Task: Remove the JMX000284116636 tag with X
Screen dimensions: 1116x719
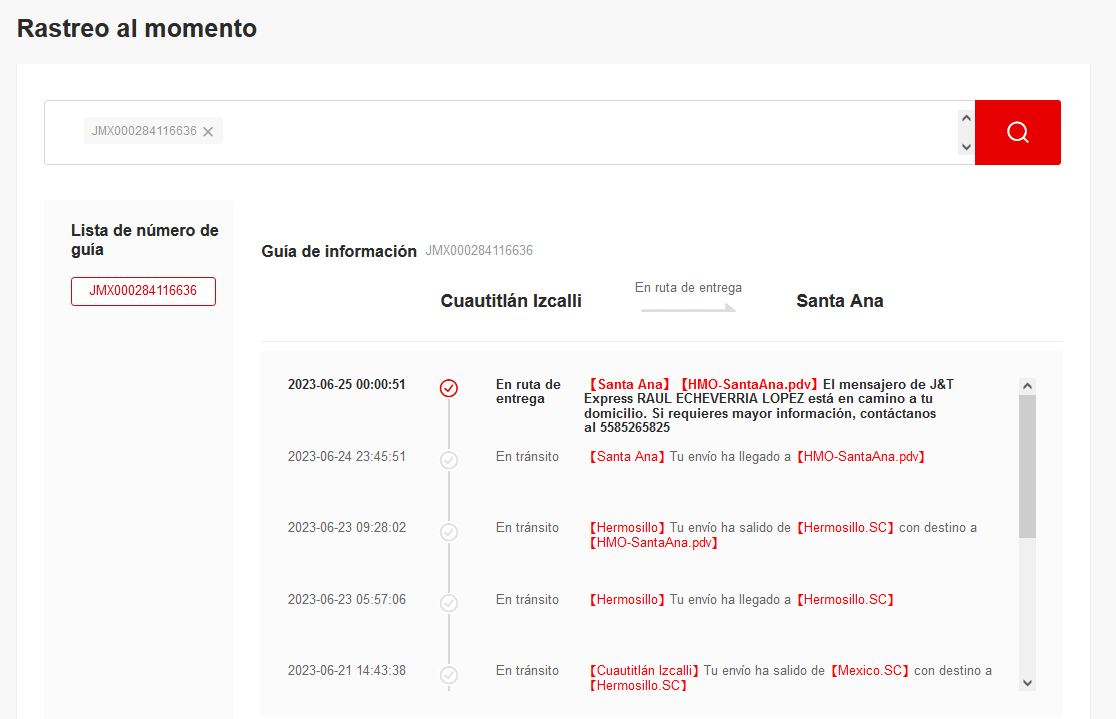Action: pyautogui.click(x=208, y=132)
